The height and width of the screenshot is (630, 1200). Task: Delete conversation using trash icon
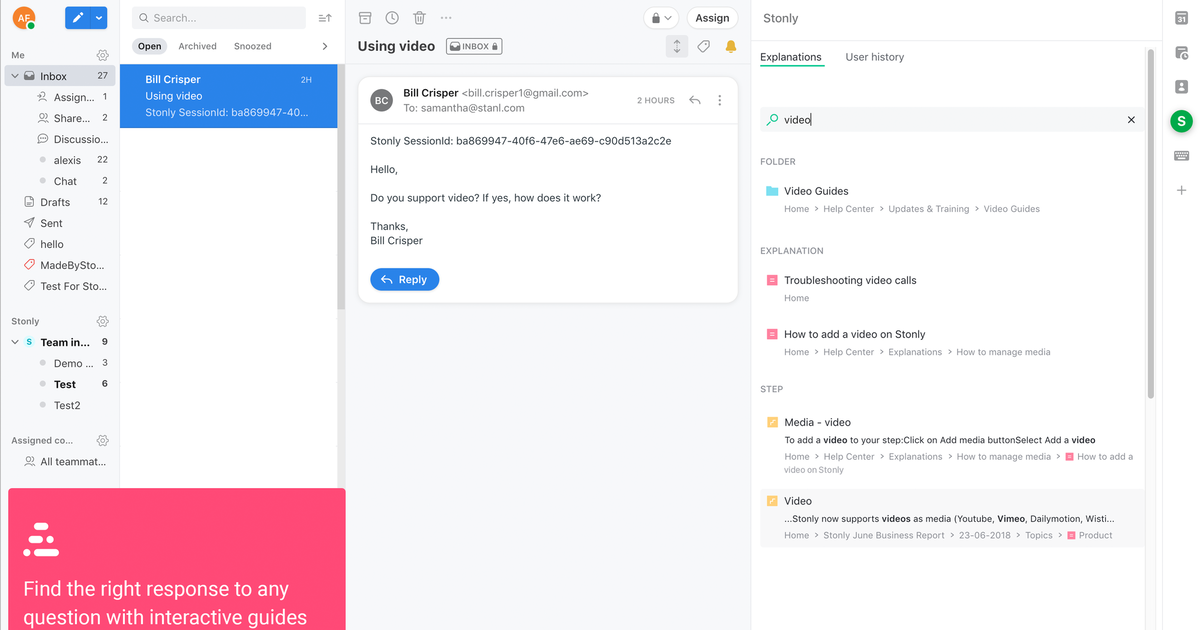tap(419, 18)
